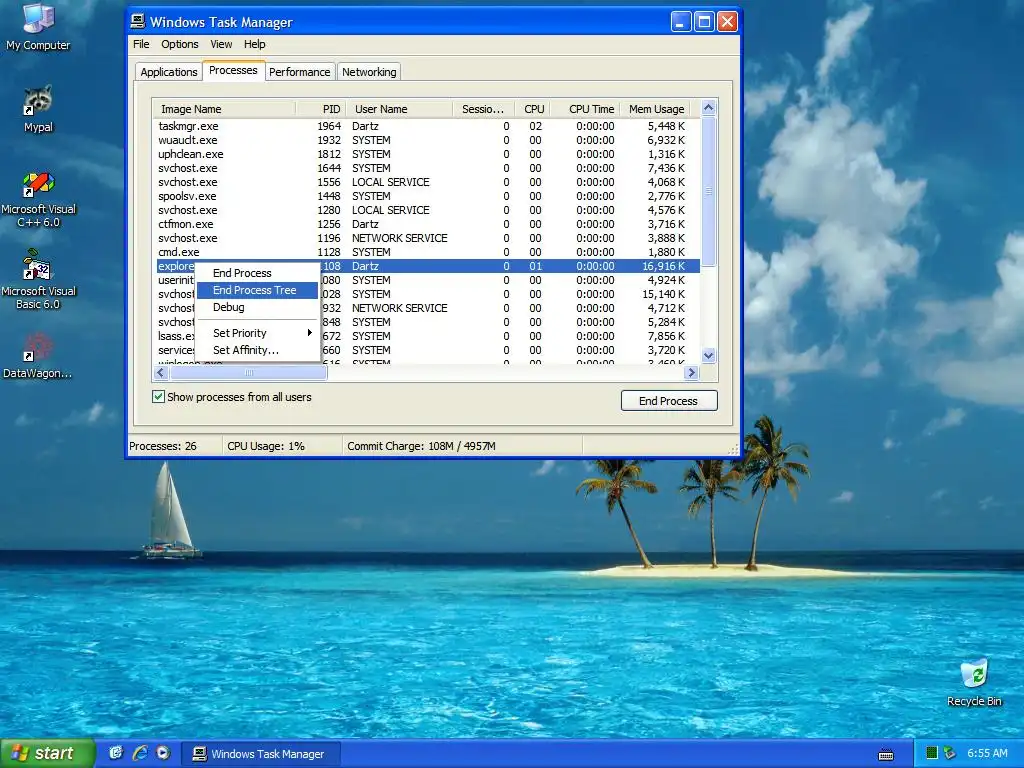The height and width of the screenshot is (768, 1024).
Task: Click the process list scroll down arrow
Action: click(709, 356)
